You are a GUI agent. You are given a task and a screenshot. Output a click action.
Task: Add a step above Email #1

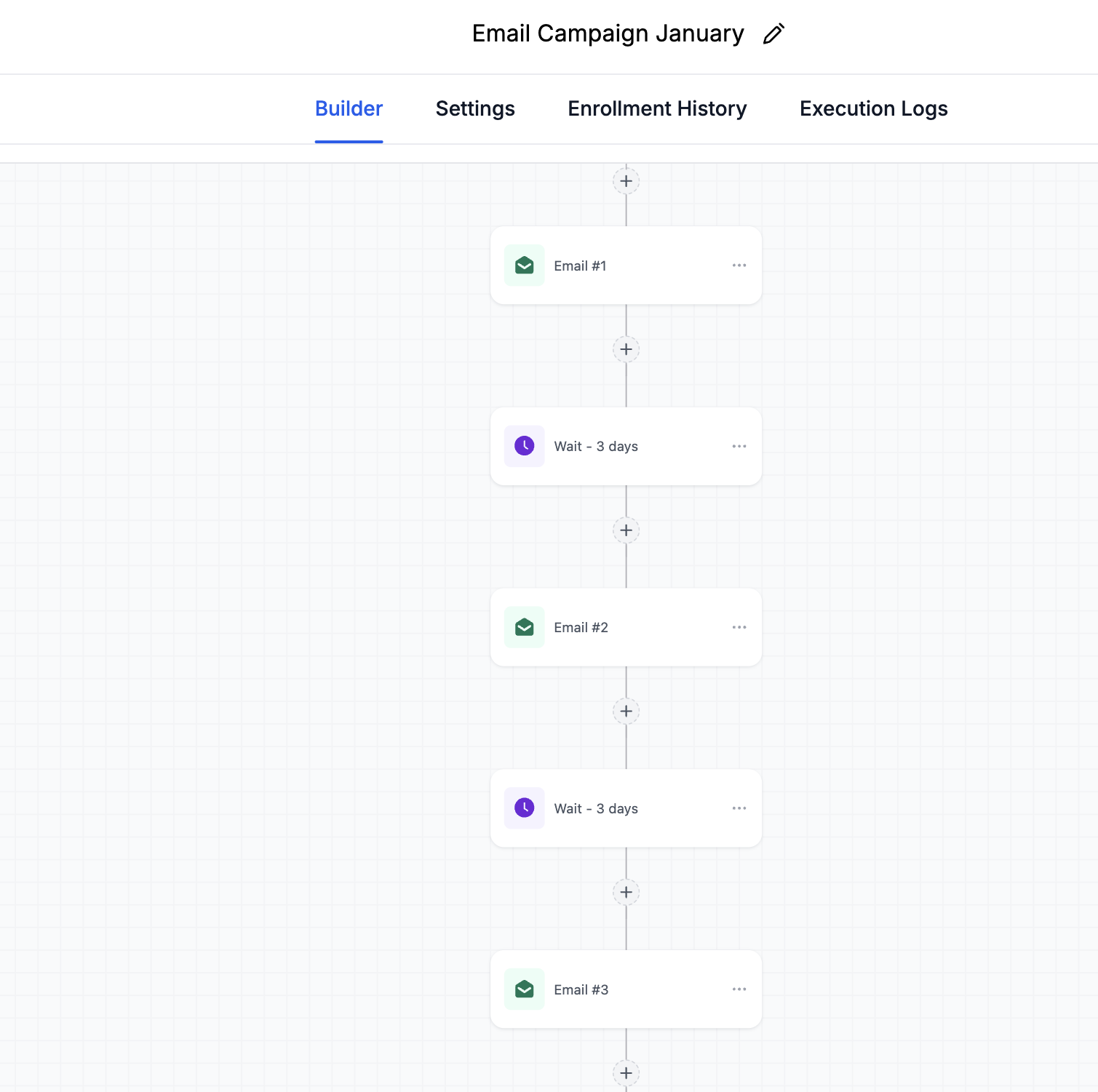tap(626, 181)
